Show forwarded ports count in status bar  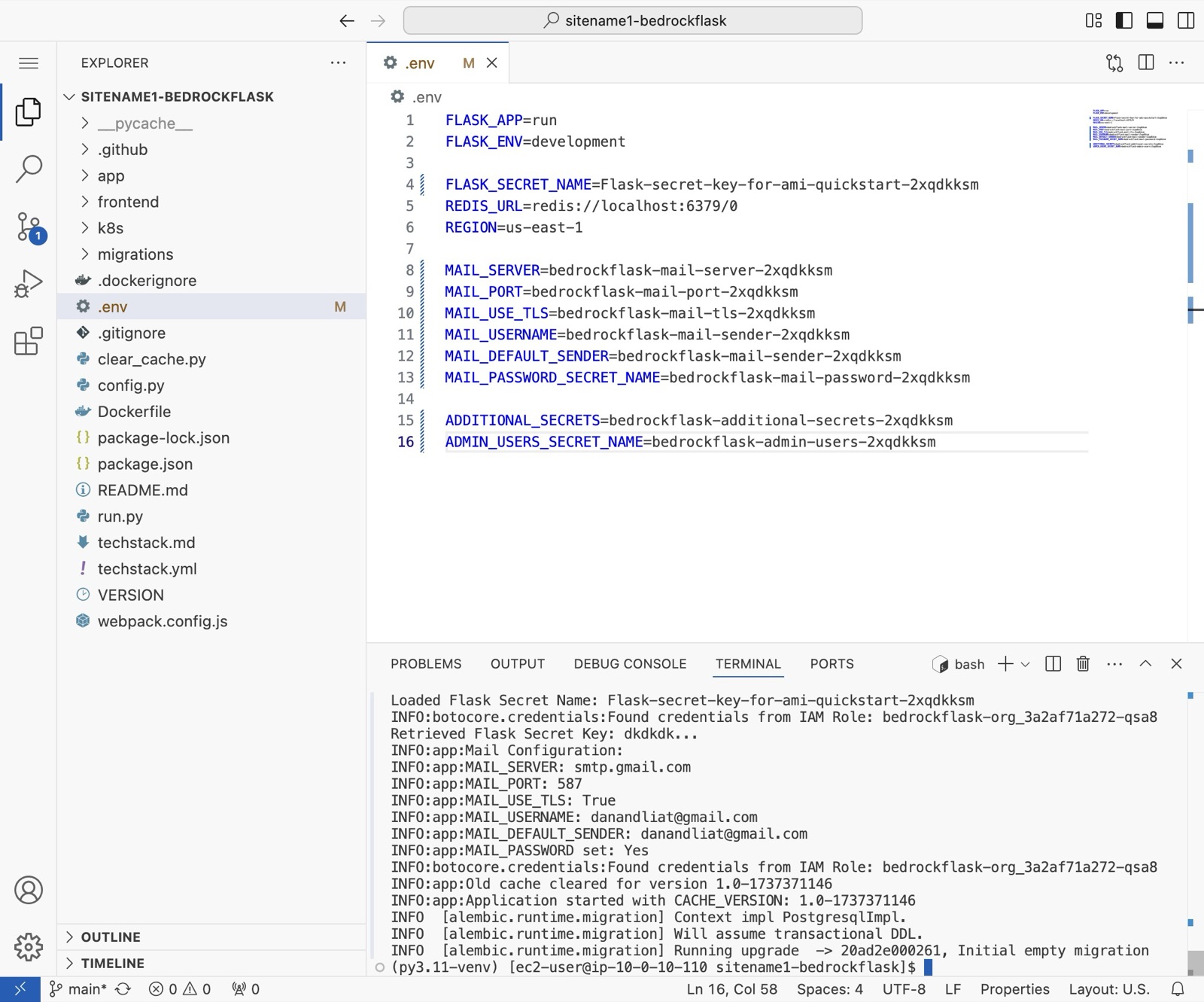tap(246, 989)
